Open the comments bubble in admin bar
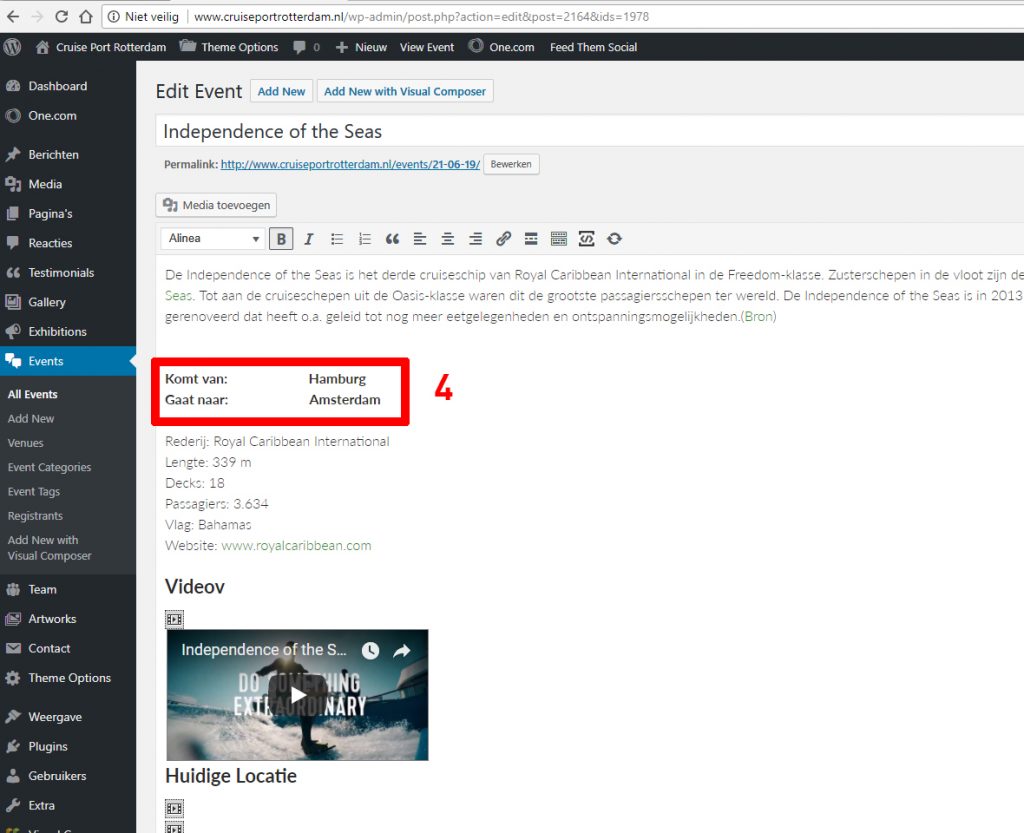1024x833 pixels. [306, 47]
